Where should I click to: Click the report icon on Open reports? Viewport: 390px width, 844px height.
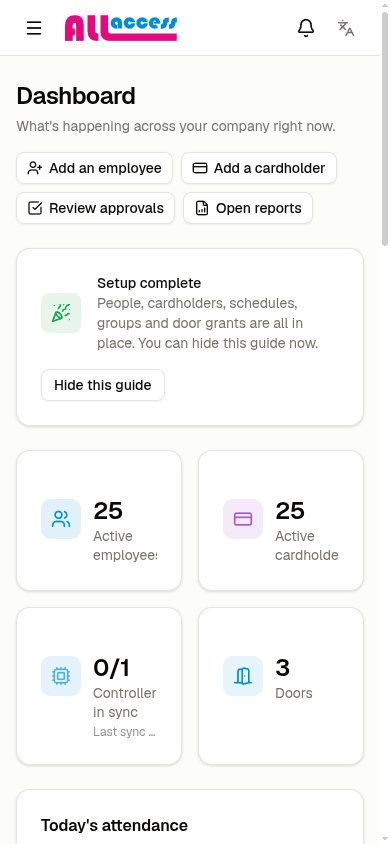click(x=202, y=208)
